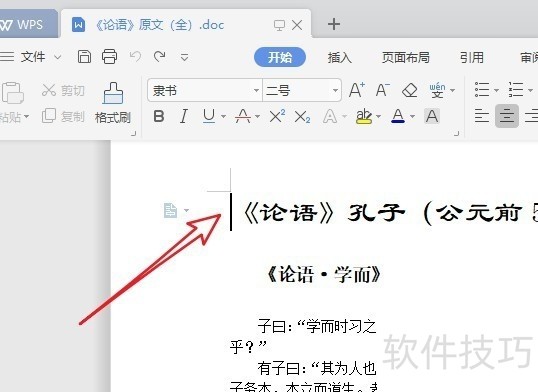Viewport: 538px width, 392px height.
Task: Apply Superscript formatting
Action: point(277,116)
